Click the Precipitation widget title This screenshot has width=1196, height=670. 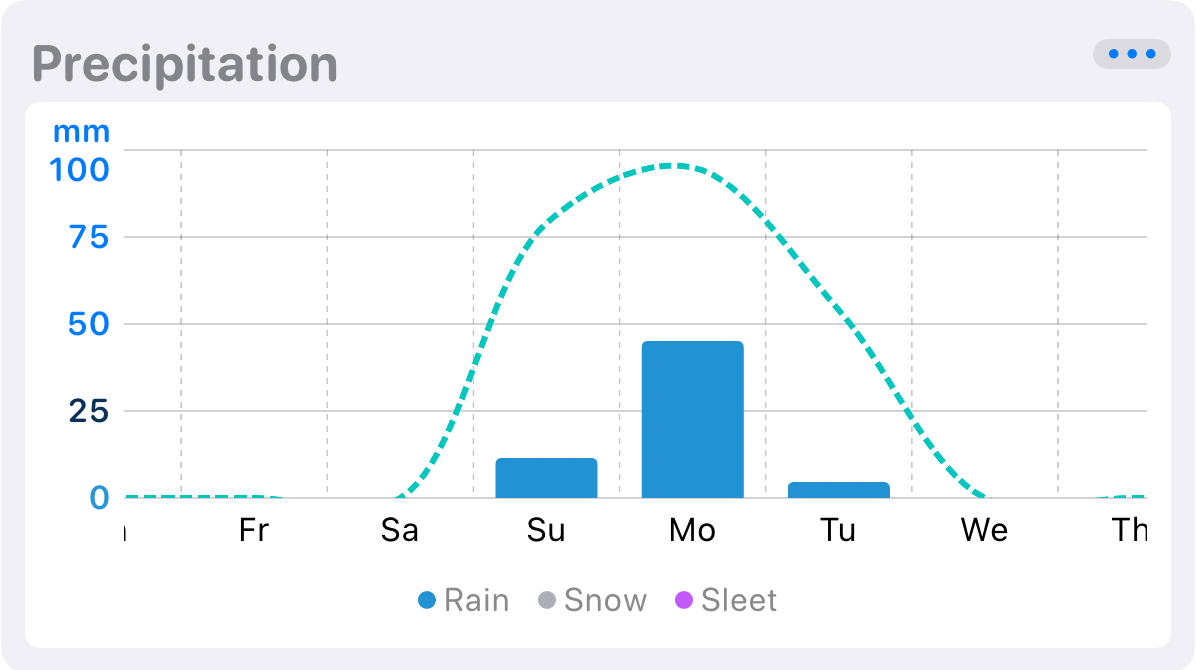point(185,65)
